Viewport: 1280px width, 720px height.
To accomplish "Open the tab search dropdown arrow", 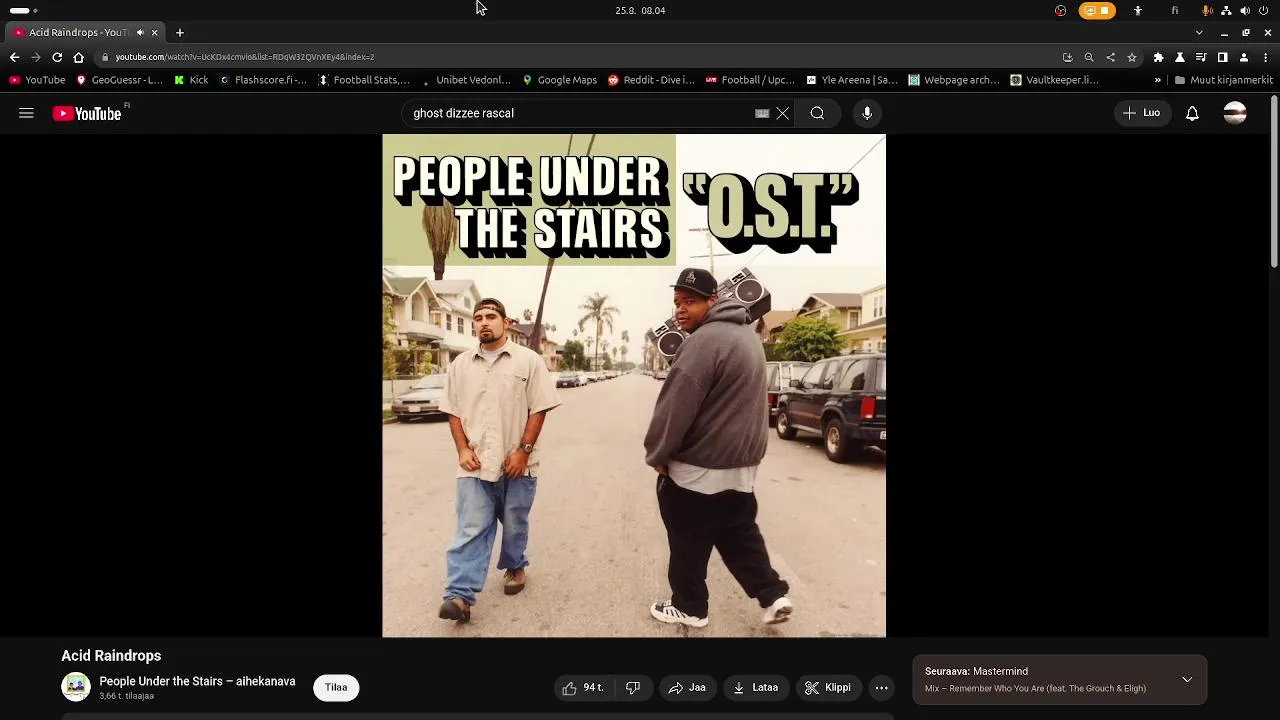I will [1199, 32].
